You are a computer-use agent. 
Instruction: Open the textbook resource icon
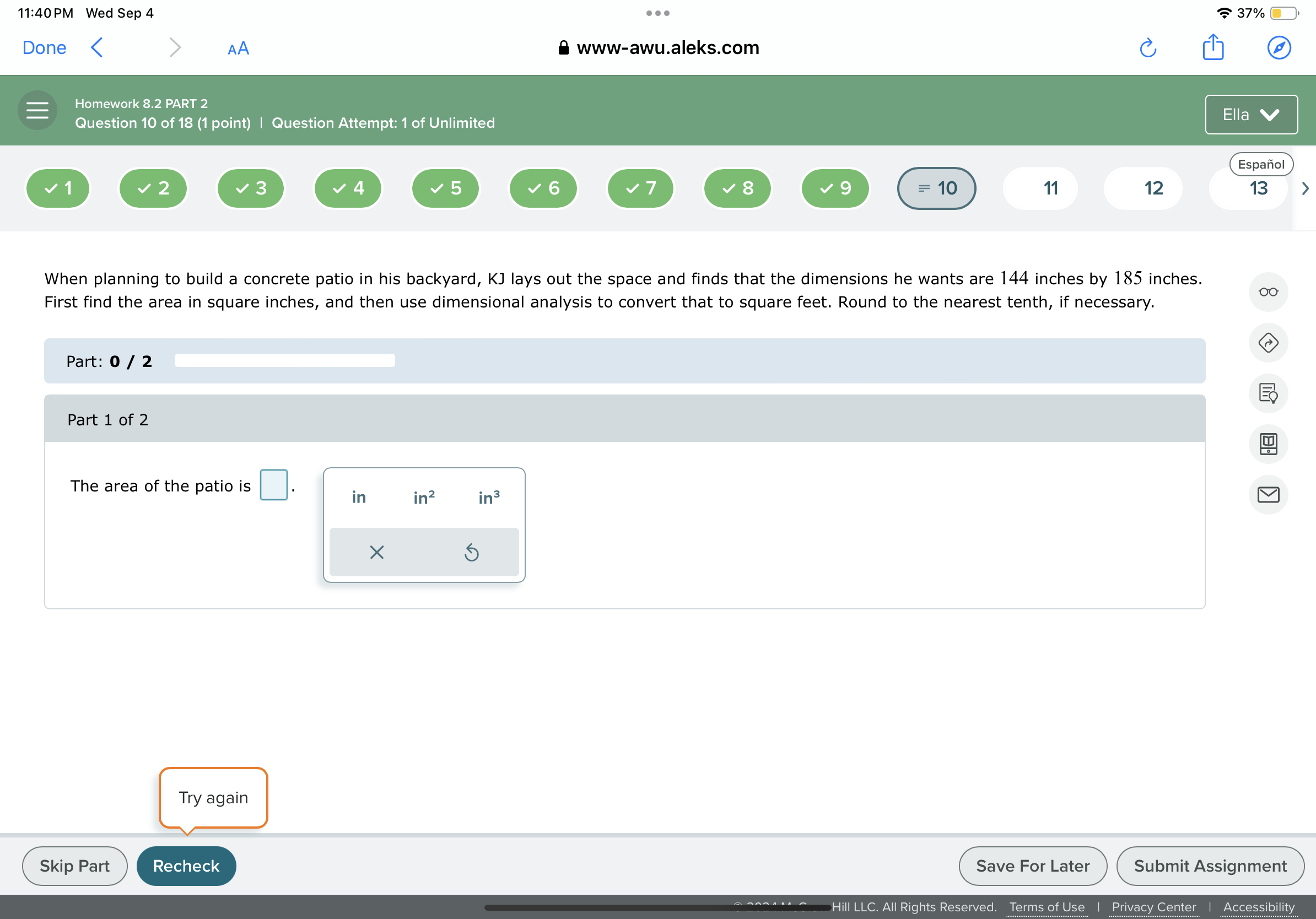pos(1268,444)
